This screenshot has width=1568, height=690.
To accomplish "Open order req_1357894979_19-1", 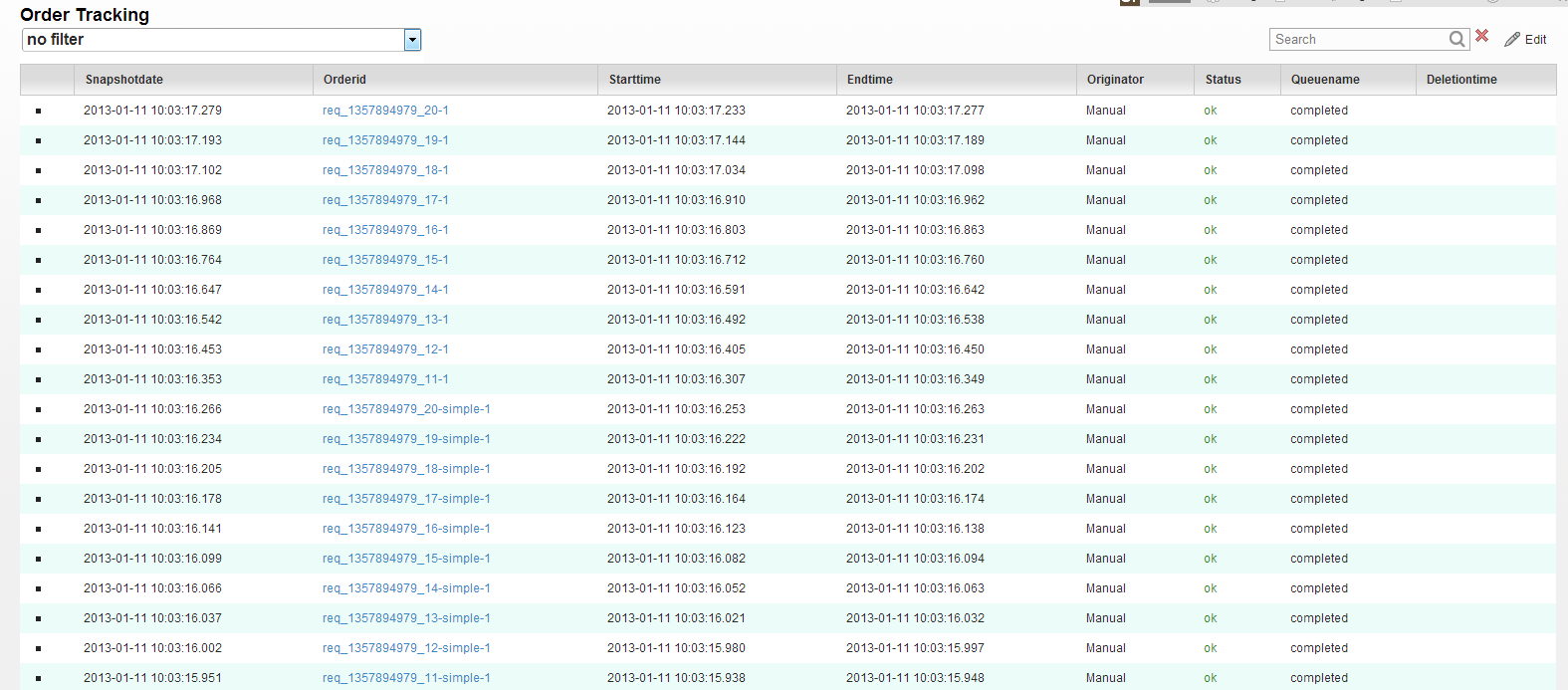I will tap(385, 140).
